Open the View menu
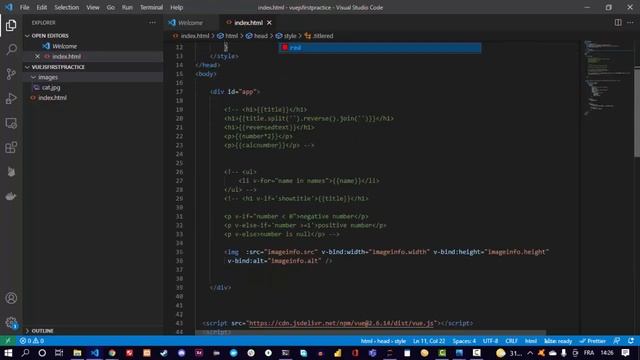 93,7
